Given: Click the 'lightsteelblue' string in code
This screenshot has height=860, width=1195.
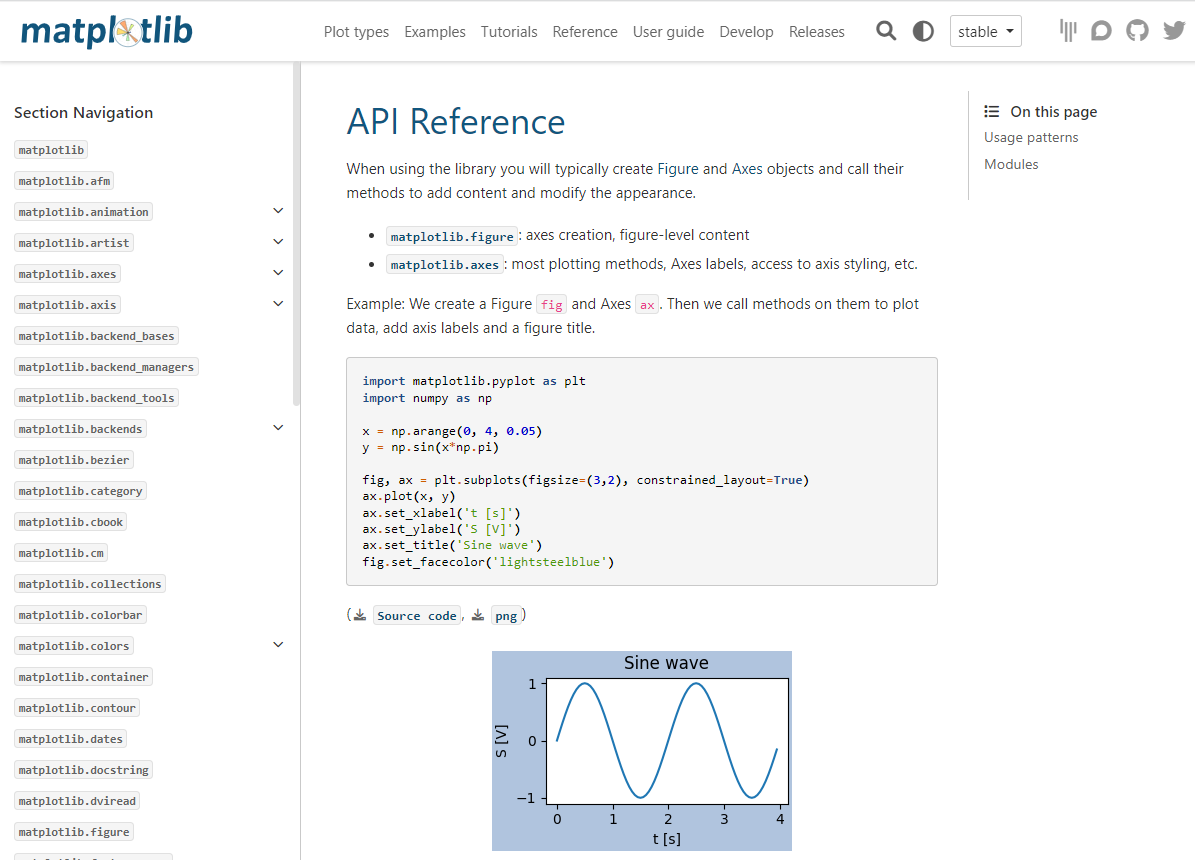Looking at the screenshot, I should [553, 562].
